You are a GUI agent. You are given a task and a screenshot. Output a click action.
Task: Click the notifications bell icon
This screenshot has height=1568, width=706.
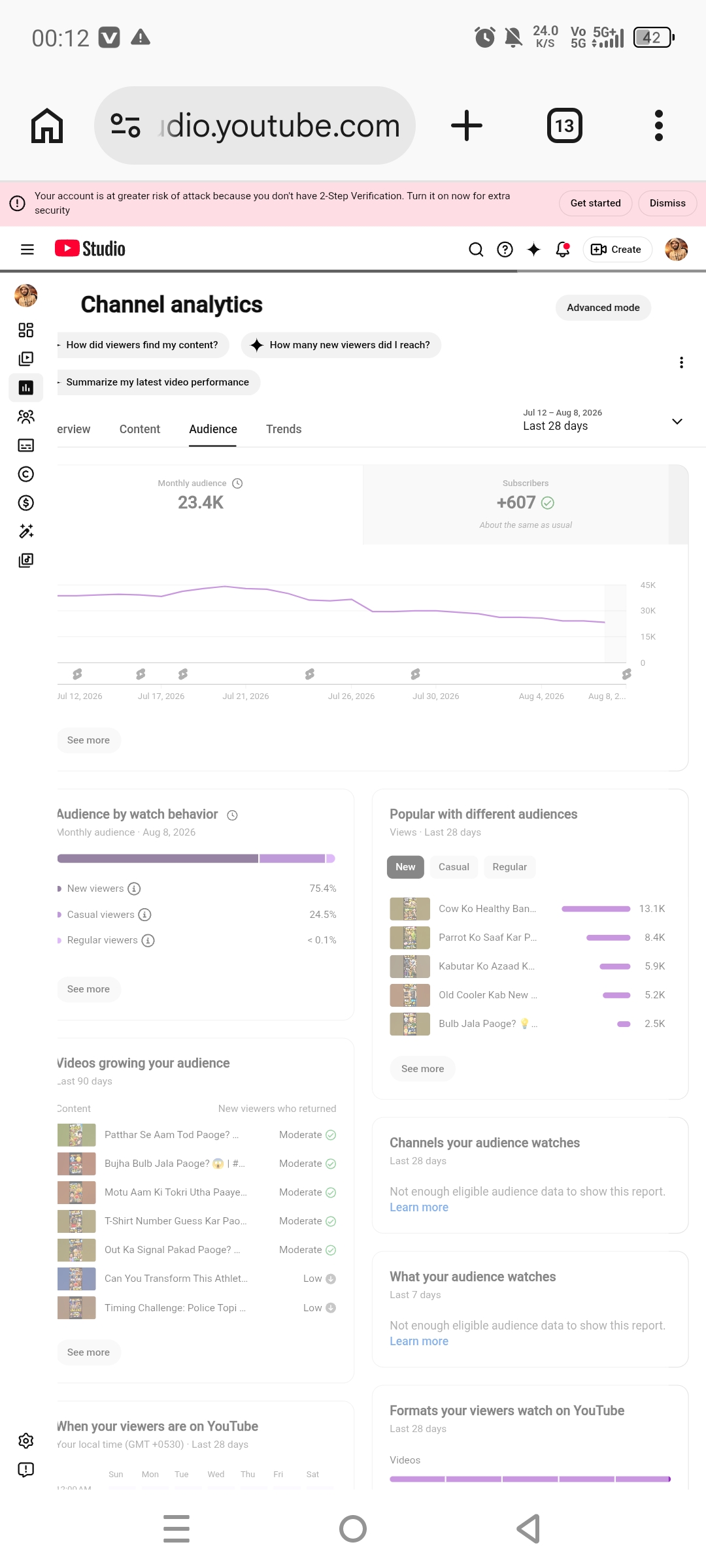pos(562,249)
